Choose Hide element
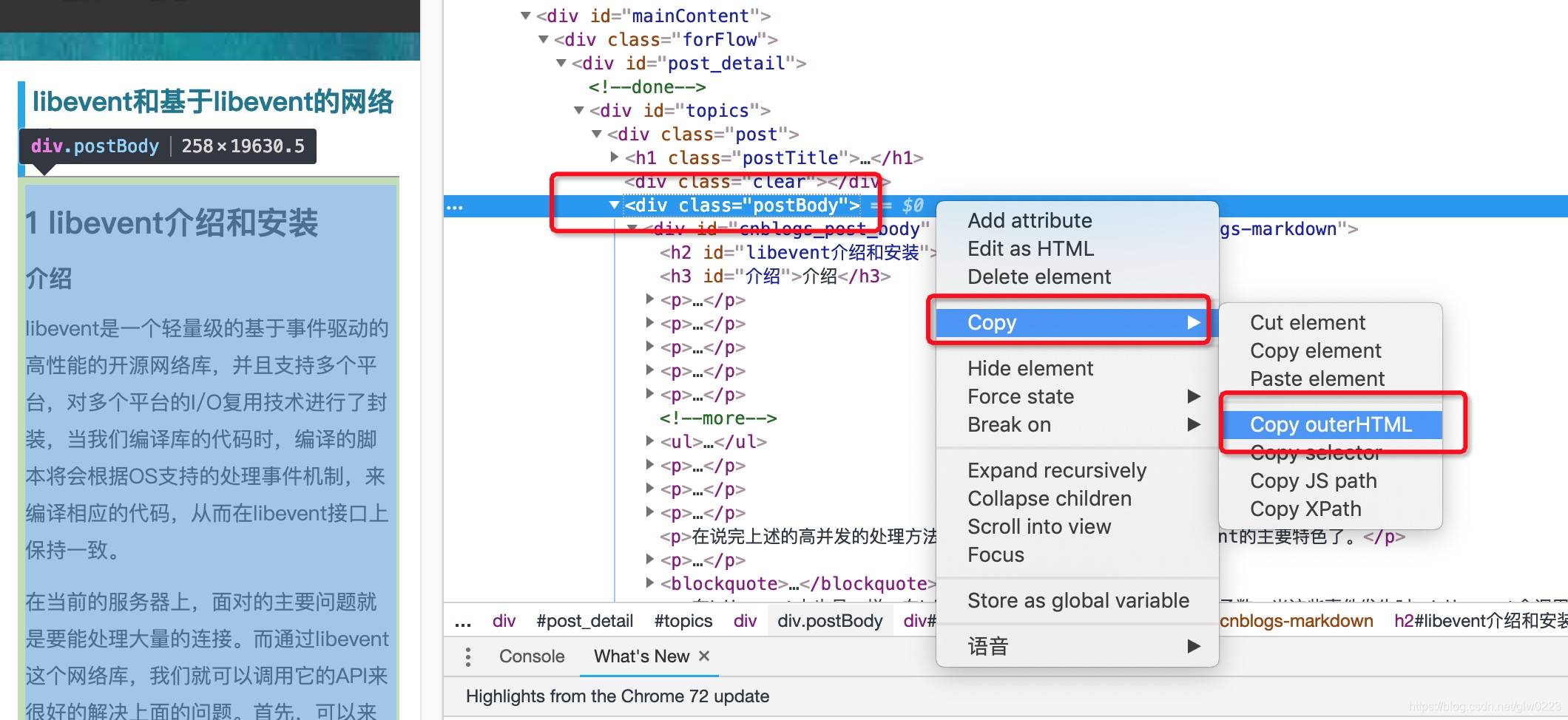This screenshot has width=1568, height=720. [1077, 368]
